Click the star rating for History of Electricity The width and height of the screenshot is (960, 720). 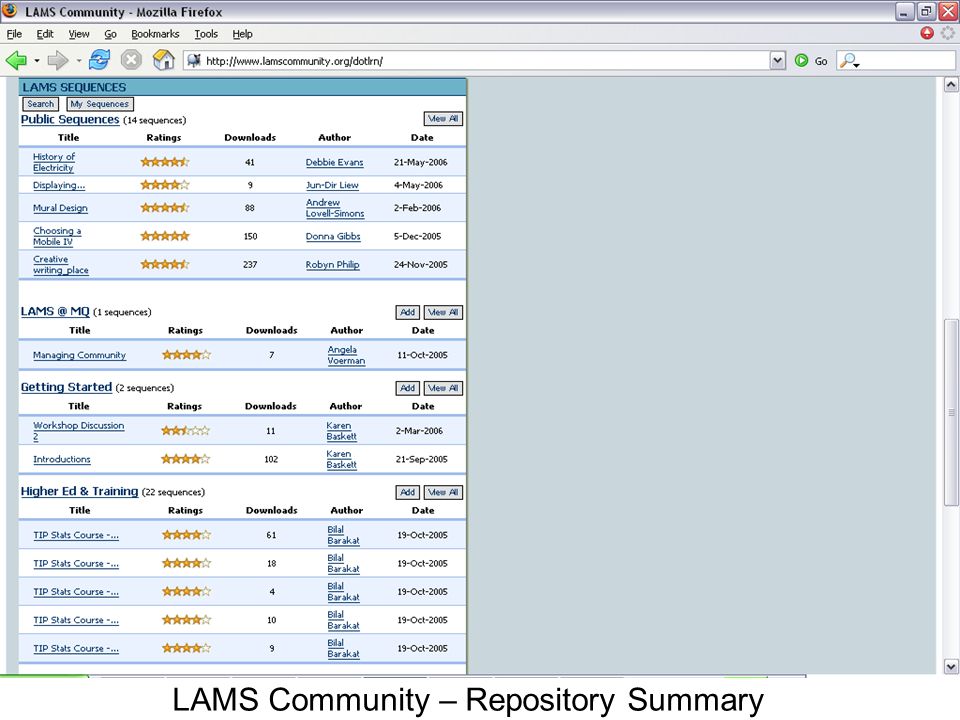(165, 162)
